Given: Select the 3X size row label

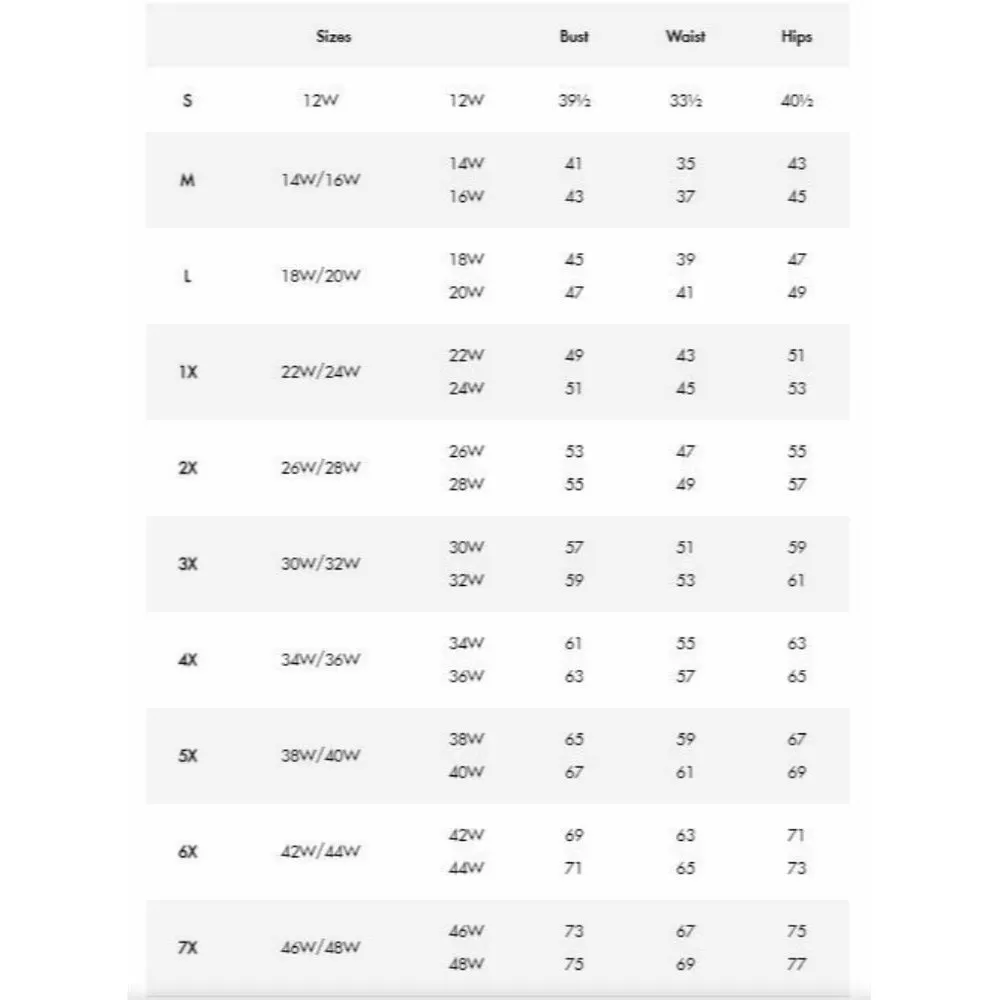Looking at the screenshot, I should coord(187,564).
